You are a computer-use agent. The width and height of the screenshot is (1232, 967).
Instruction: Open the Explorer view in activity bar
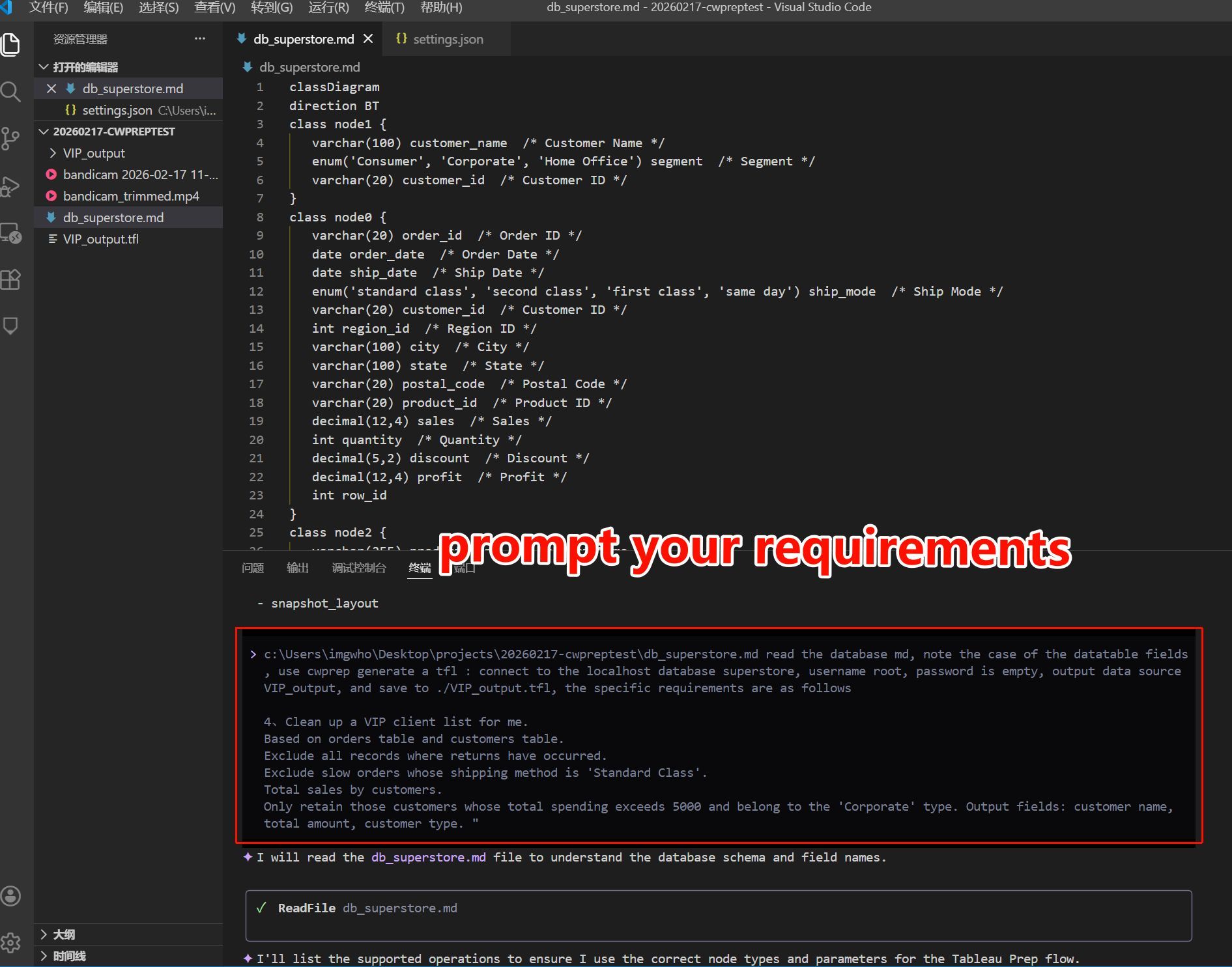(x=11, y=44)
